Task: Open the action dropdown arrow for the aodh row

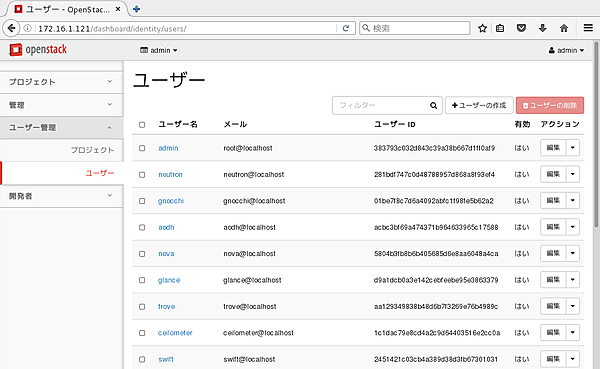Action: 573,227
